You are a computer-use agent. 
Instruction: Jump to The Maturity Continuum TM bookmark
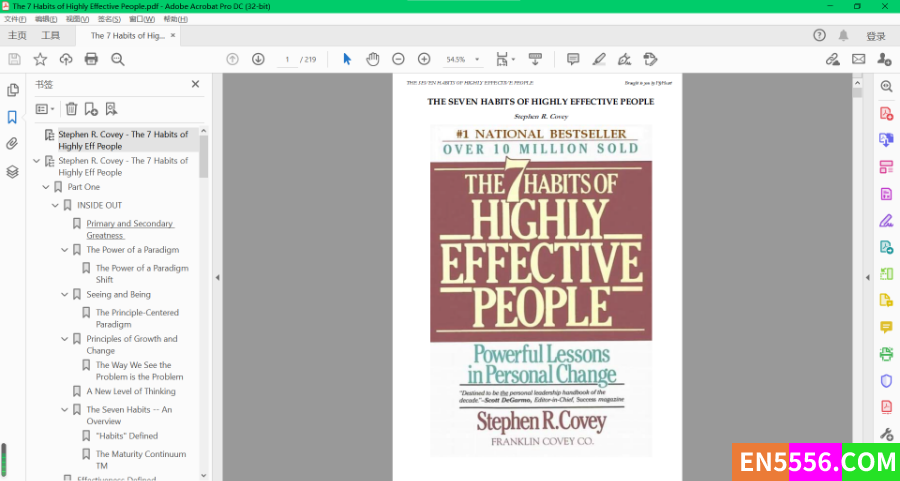pos(141,459)
